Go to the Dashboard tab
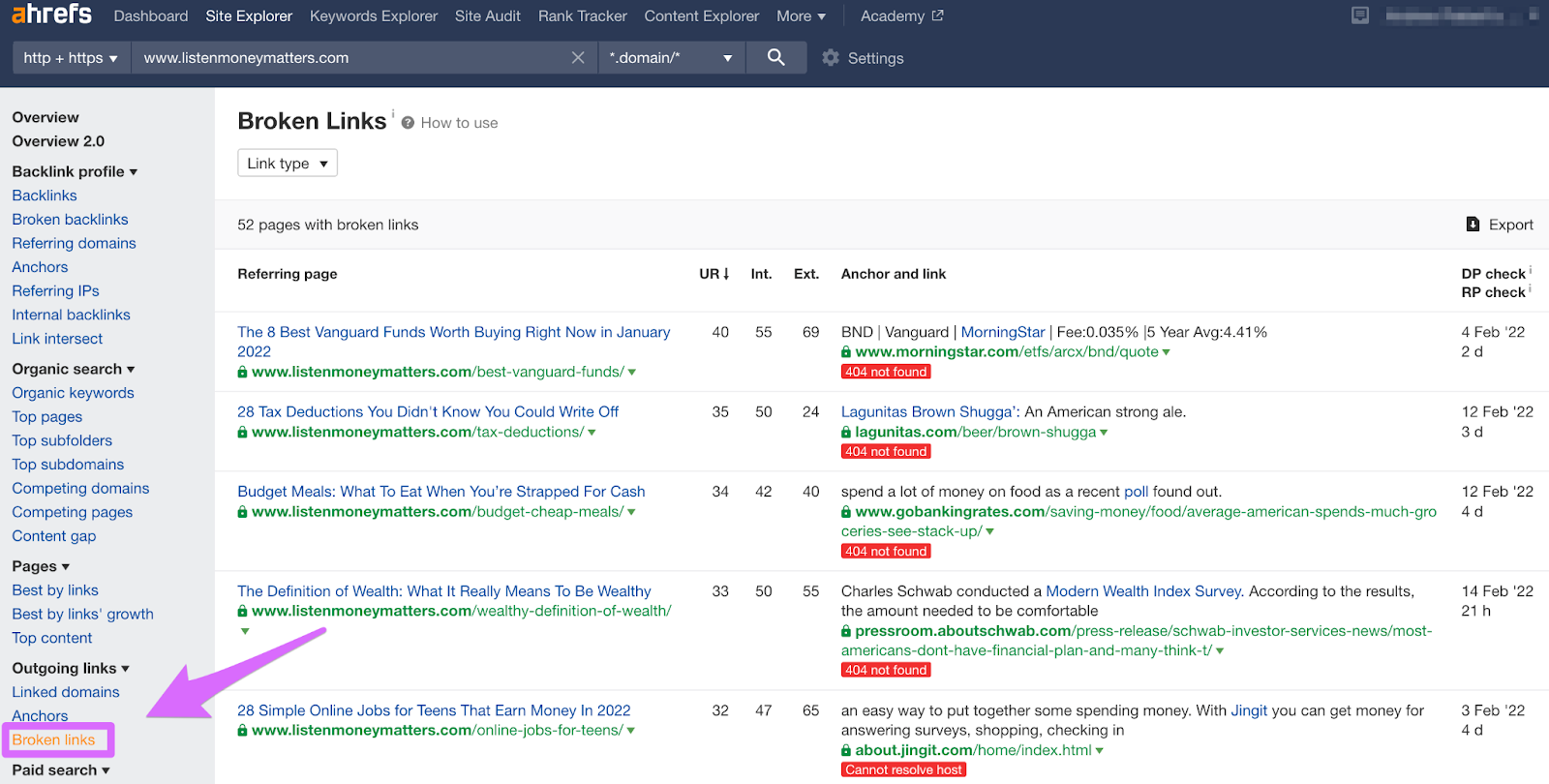The height and width of the screenshot is (784, 1549). click(151, 15)
